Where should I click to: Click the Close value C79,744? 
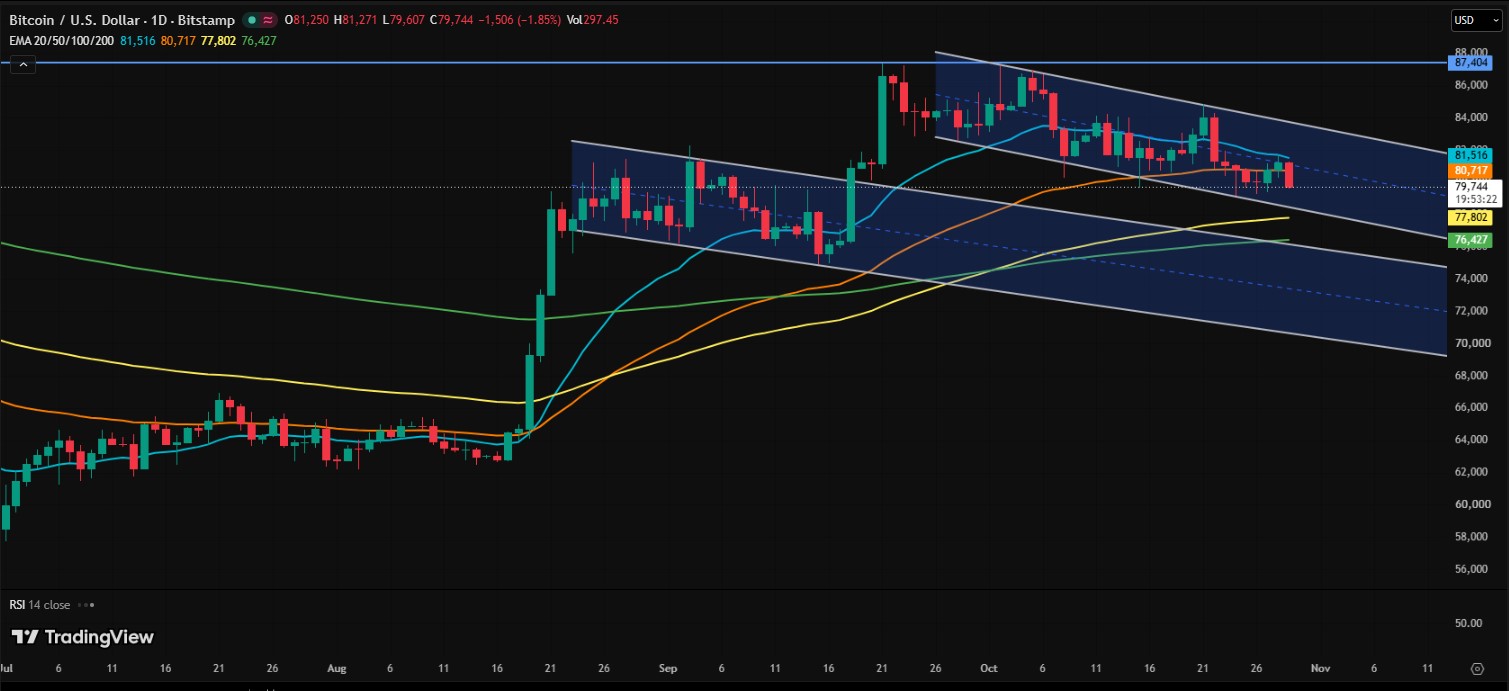(452, 20)
